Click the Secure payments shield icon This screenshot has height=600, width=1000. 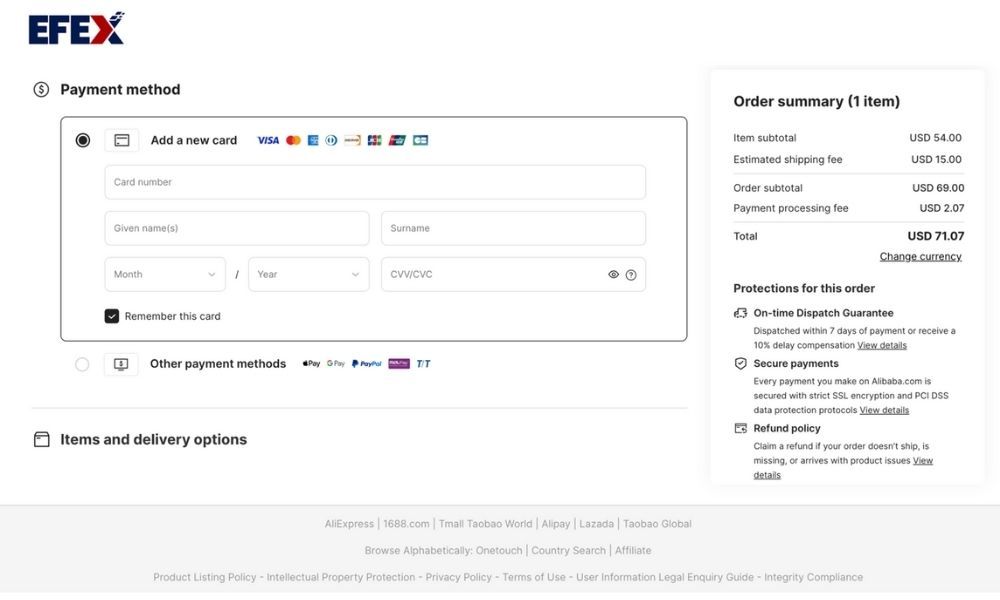coord(740,363)
